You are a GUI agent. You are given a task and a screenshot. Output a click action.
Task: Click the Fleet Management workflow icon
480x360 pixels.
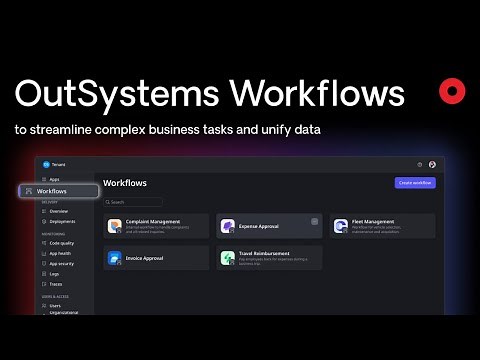[341, 226]
